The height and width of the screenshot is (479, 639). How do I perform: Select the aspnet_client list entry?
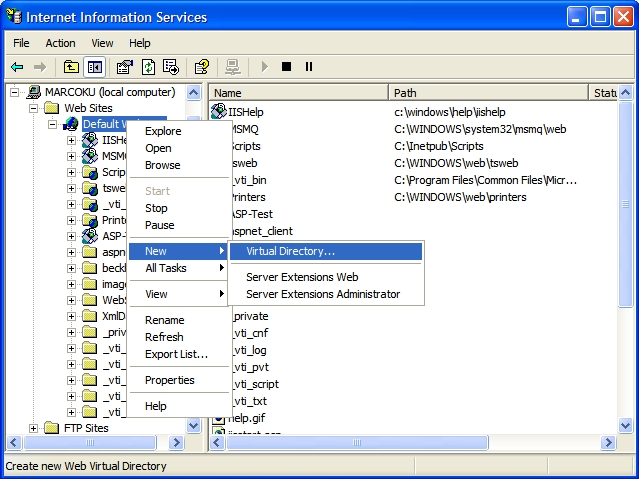(x=262, y=231)
